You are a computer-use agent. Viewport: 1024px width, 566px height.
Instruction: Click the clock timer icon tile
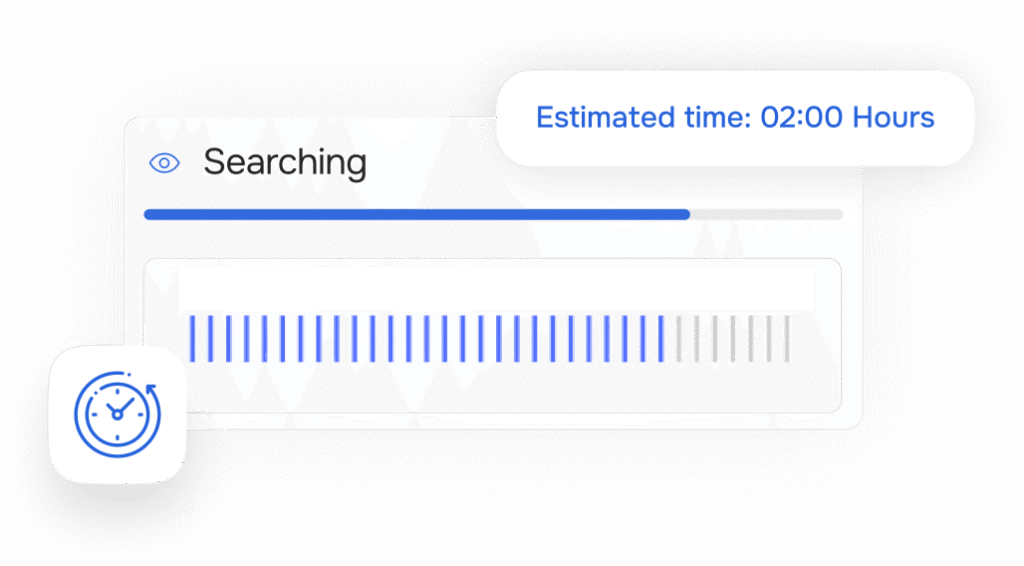[x=117, y=414]
